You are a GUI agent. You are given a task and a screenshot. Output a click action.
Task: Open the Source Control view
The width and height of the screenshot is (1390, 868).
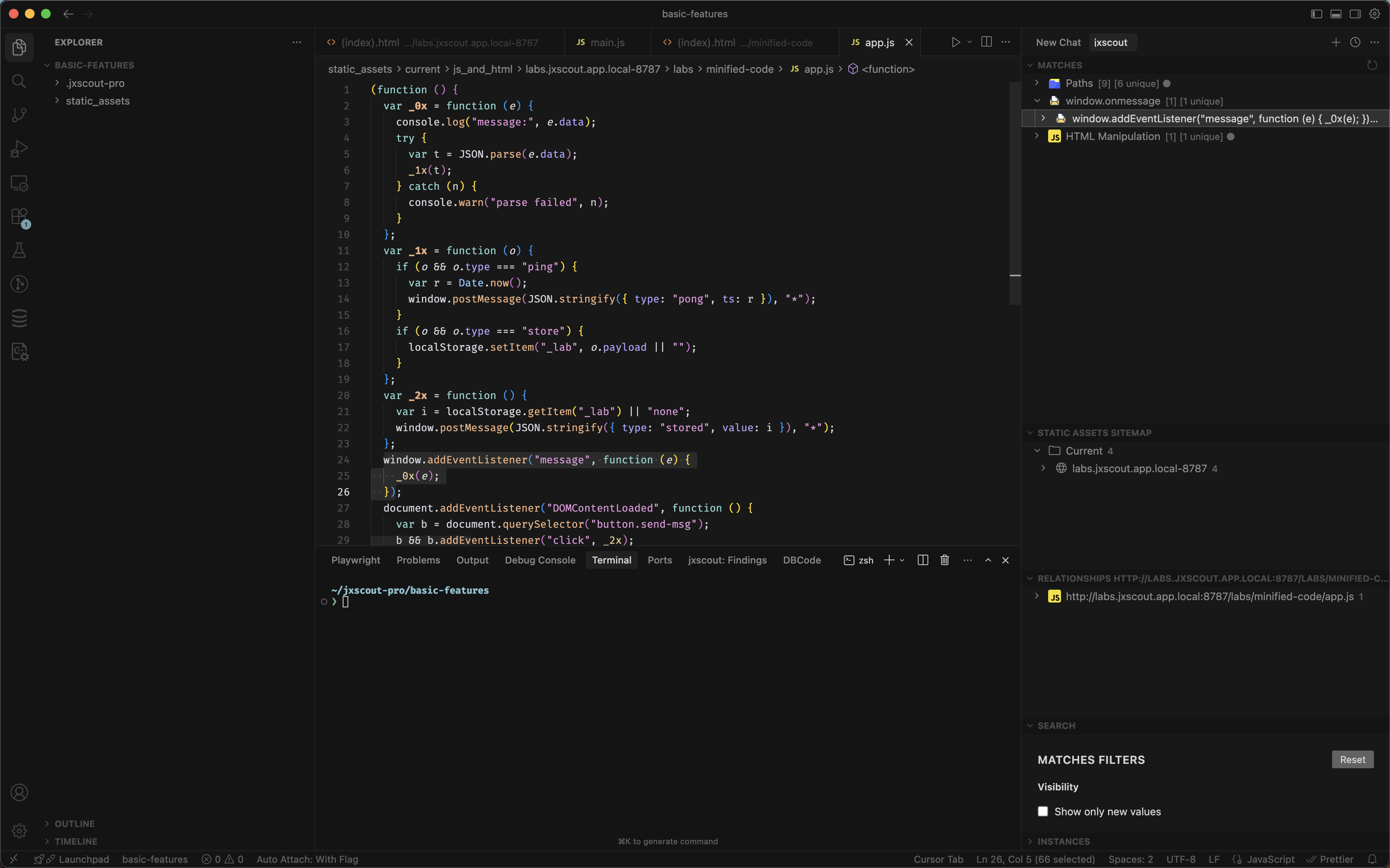pos(19,115)
